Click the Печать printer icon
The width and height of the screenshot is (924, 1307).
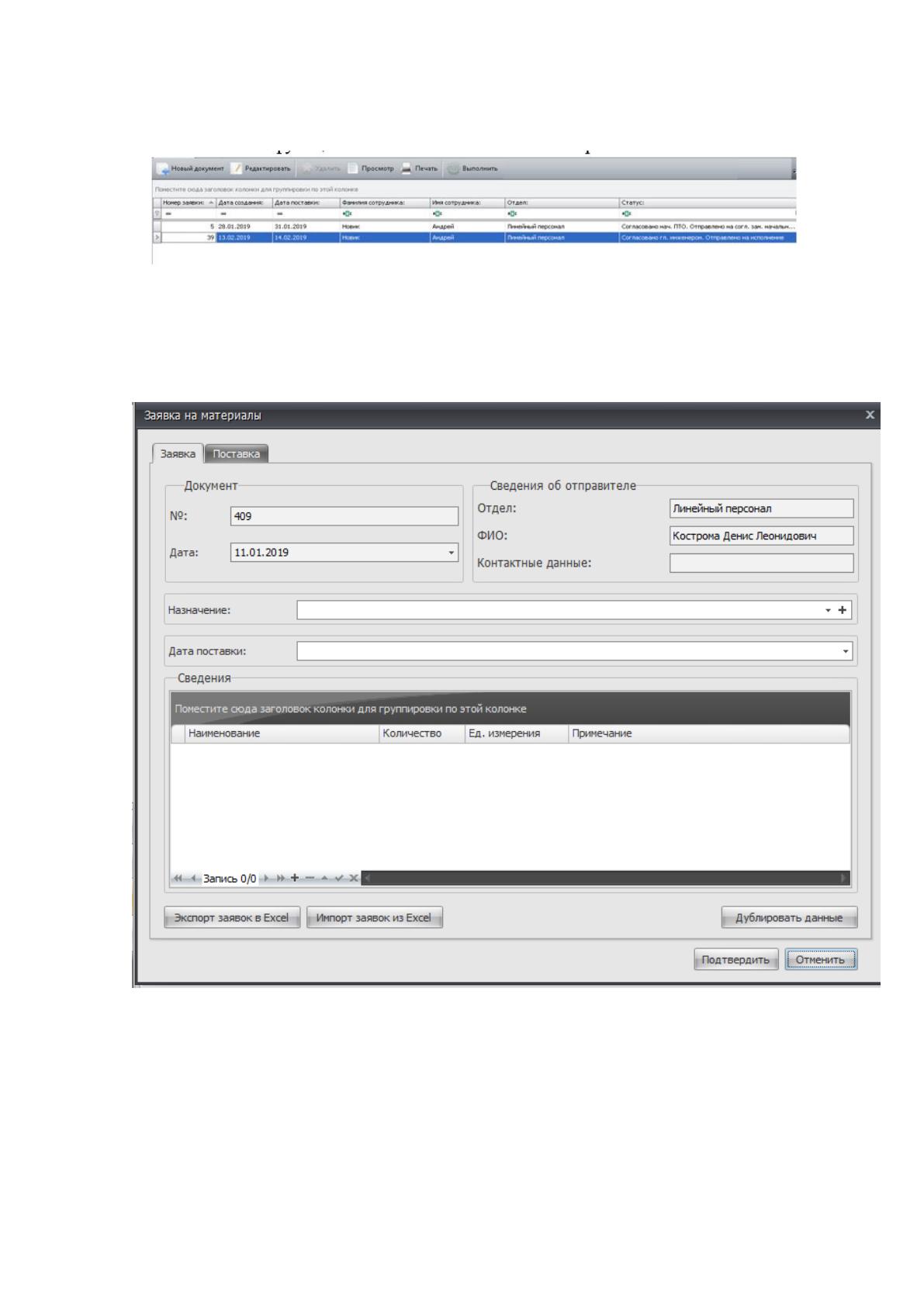tap(406, 168)
